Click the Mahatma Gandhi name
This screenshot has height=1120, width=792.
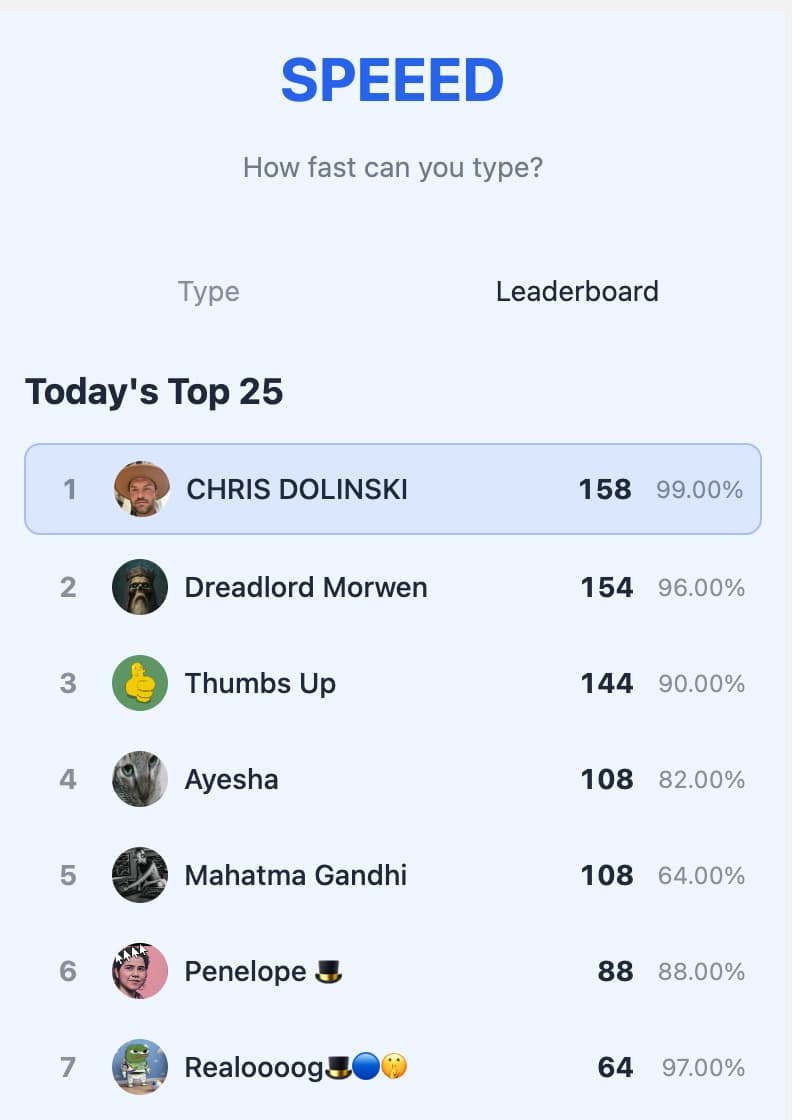[296, 875]
